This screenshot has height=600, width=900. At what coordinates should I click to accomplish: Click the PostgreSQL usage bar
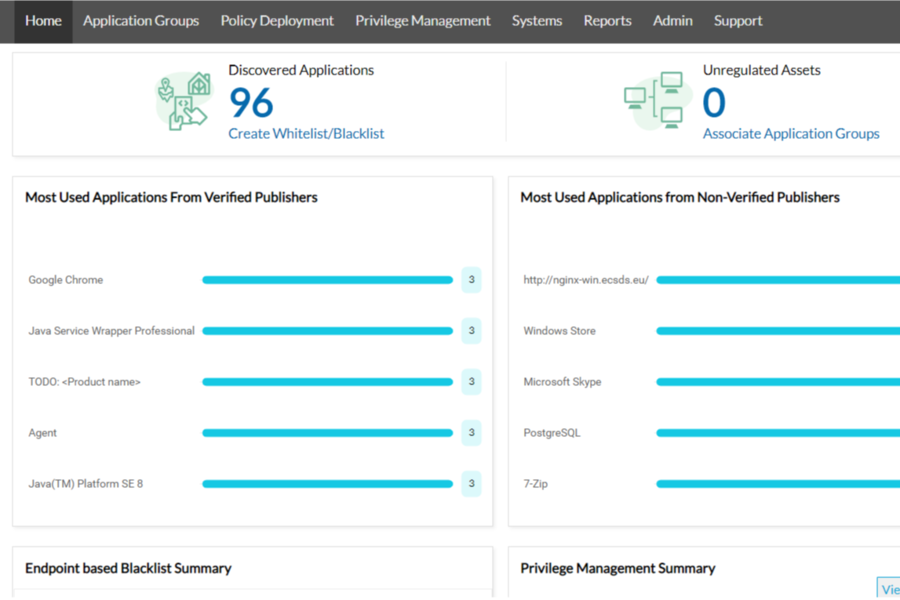(777, 433)
